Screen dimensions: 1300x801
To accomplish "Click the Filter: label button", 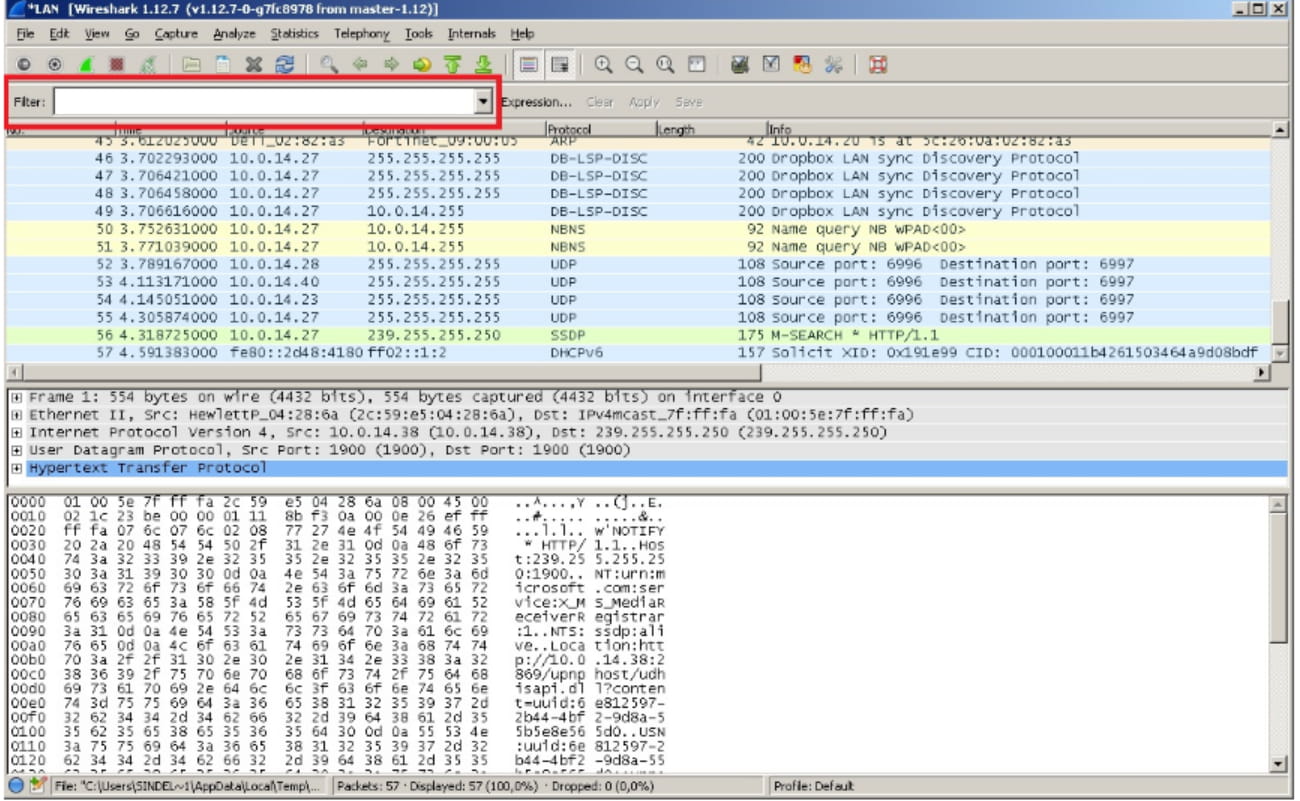I will click(x=29, y=102).
